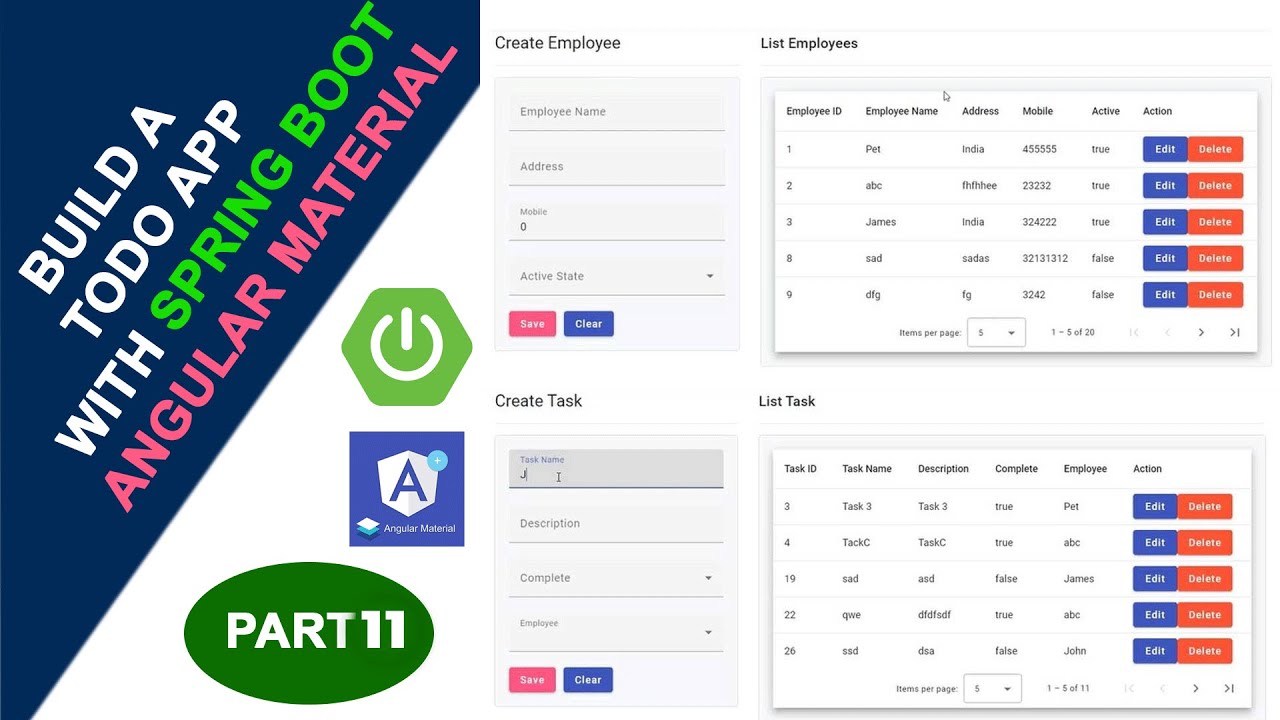1280x720 pixels.
Task: Focus the Task Name input field
Action: [616, 469]
